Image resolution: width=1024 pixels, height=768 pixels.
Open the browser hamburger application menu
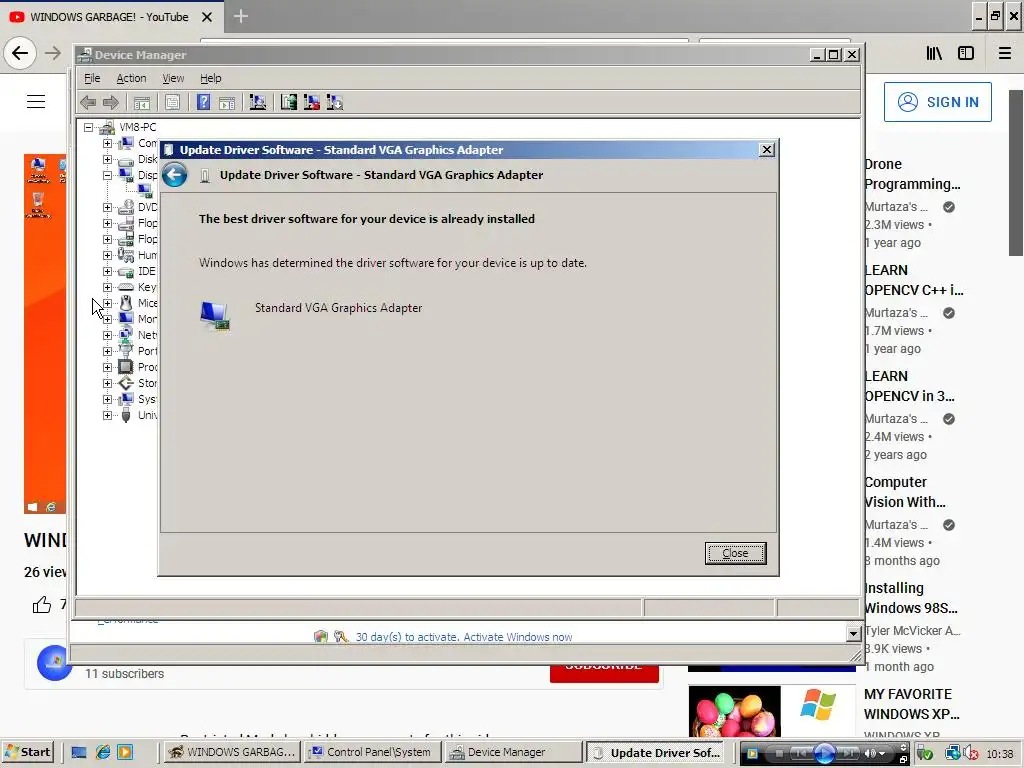(x=1005, y=53)
